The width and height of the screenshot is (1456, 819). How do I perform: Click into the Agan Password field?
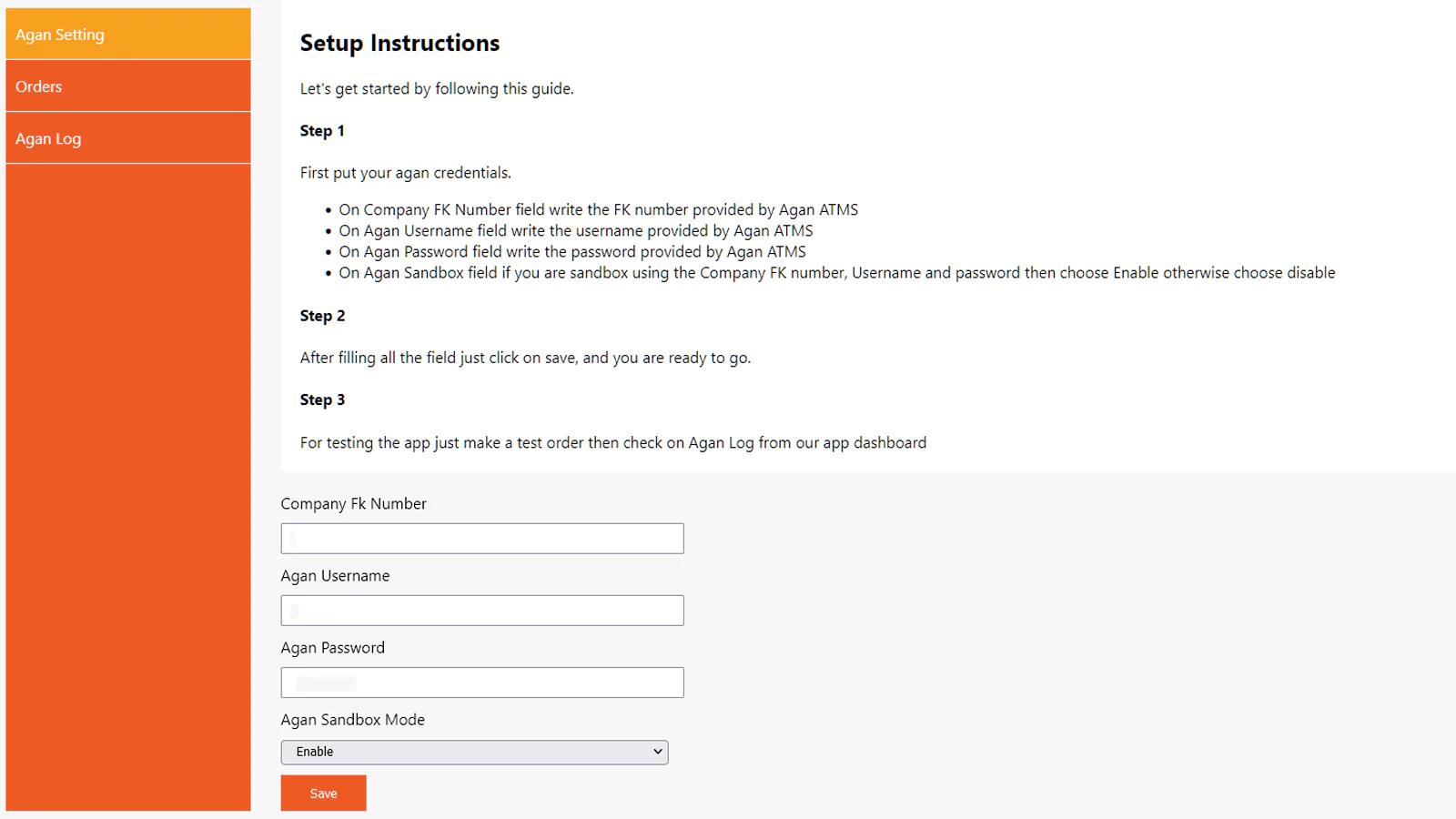(x=482, y=682)
